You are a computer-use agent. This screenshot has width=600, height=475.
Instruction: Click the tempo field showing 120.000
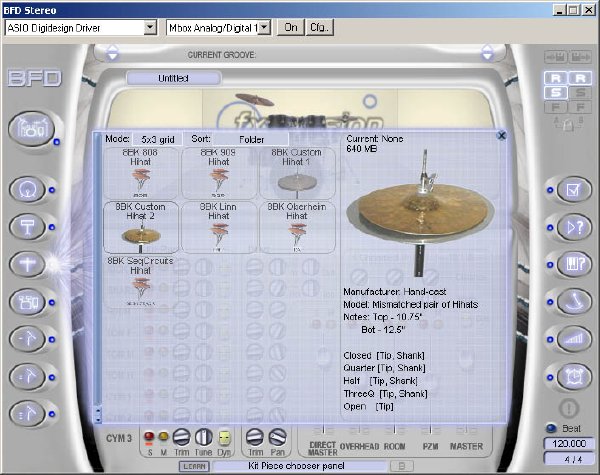tap(569, 444)
